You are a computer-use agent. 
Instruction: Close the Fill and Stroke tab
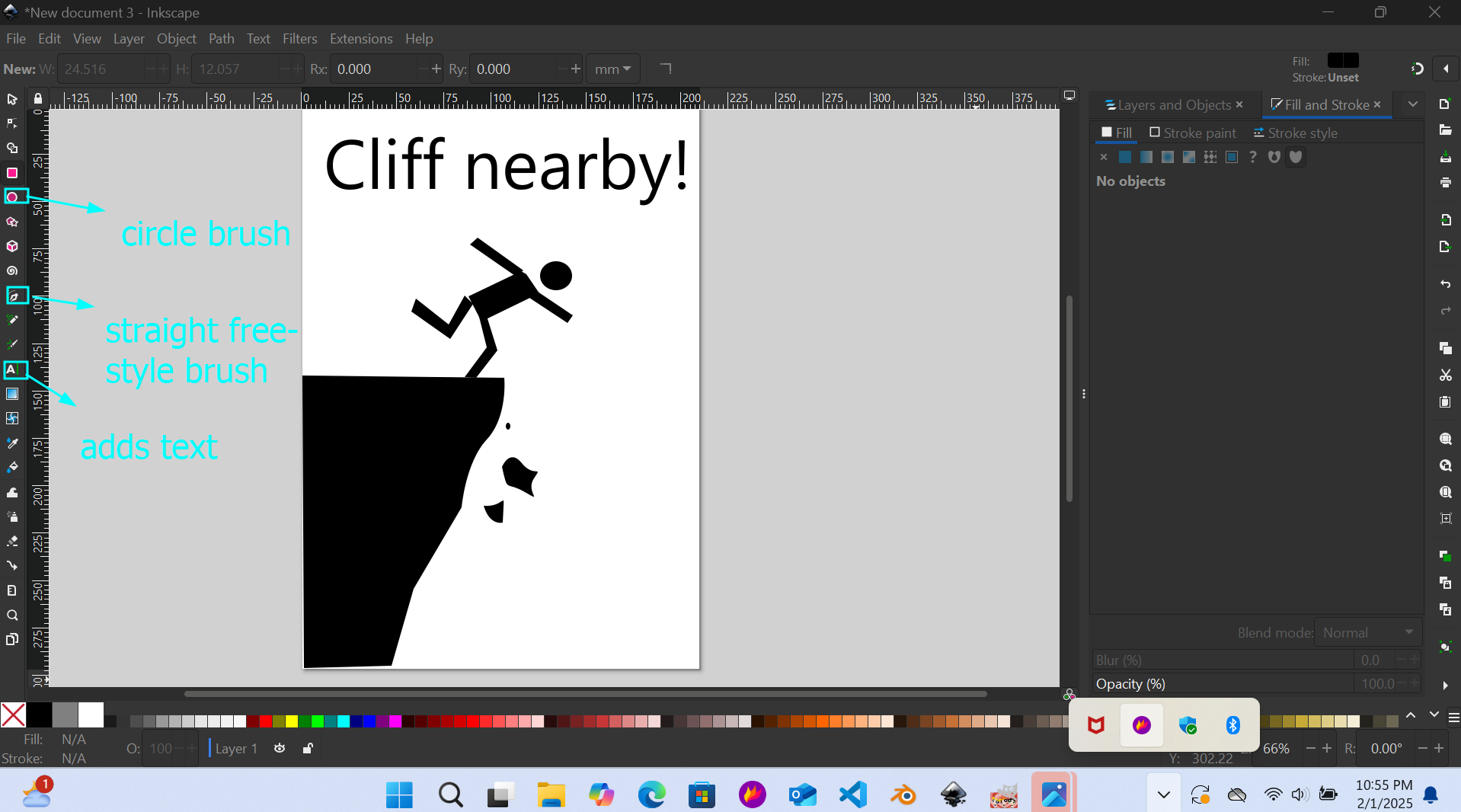click(x=1377, y=104)
